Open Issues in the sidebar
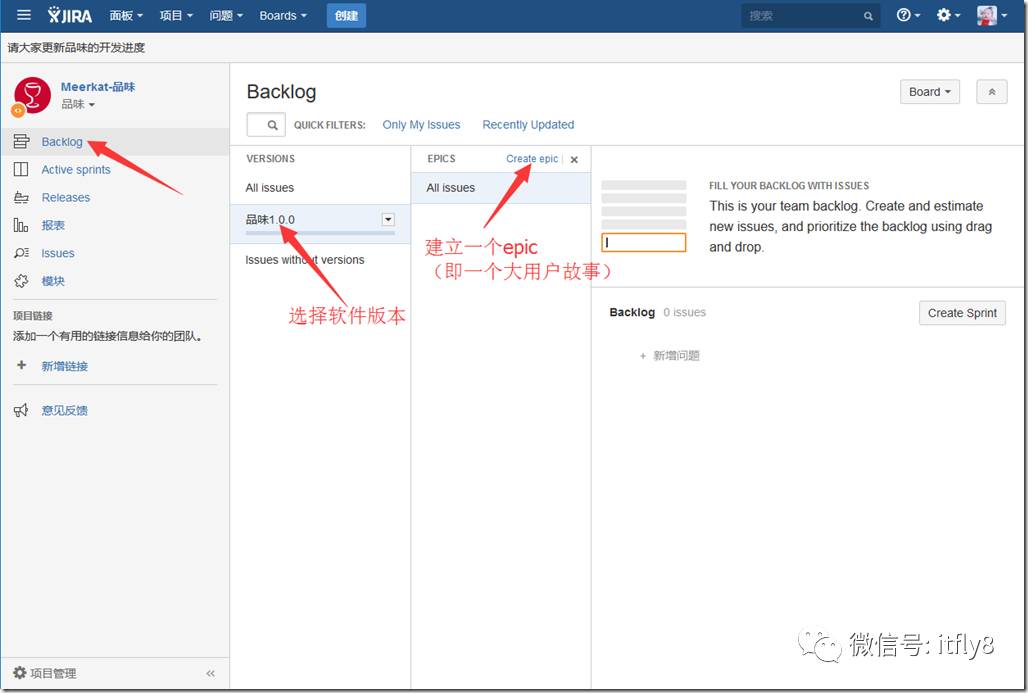 58,253
